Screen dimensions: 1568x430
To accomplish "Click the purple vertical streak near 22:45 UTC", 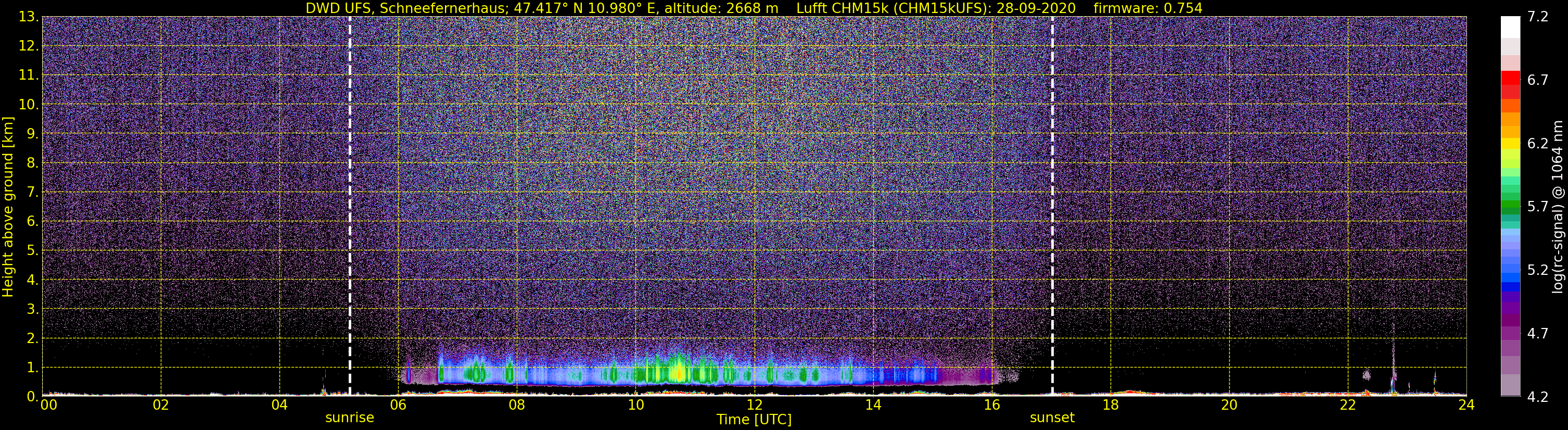I will 1393,359.
